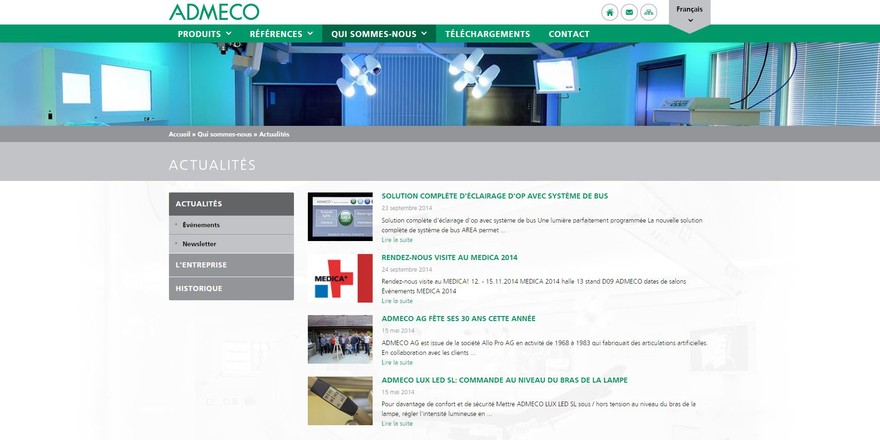
Task: Open the MEDICA logo thumbnail
Action: 340,278
